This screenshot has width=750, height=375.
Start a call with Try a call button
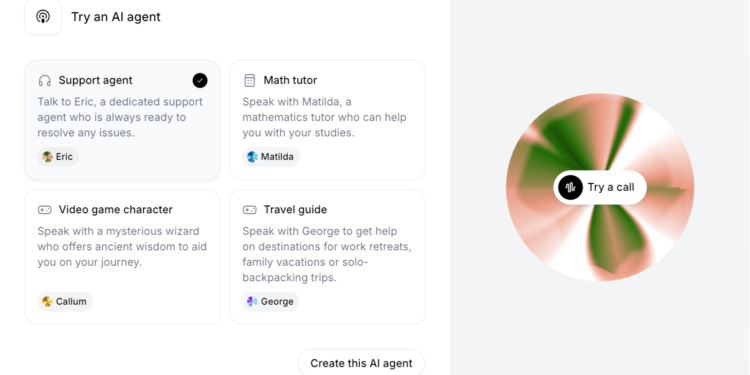pyautogui.click(x=600, y=188)
